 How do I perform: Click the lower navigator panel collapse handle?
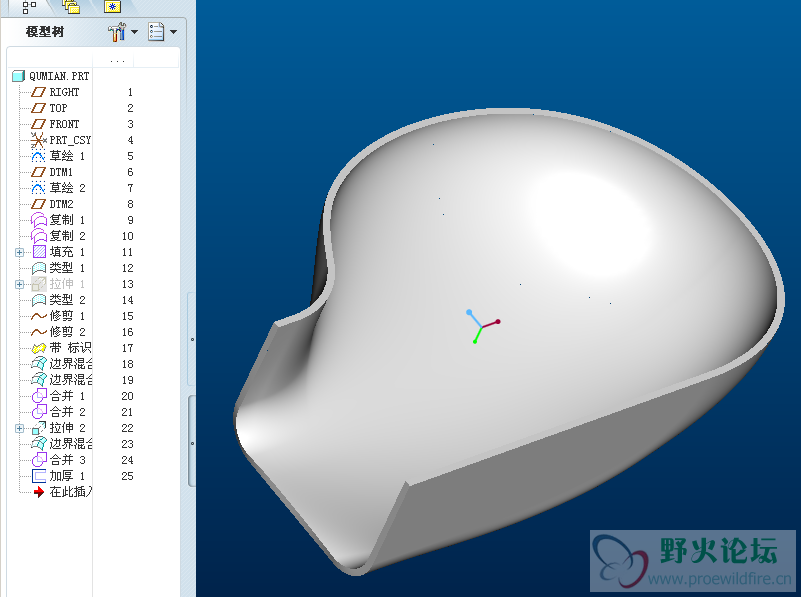[x=192, y=443]
